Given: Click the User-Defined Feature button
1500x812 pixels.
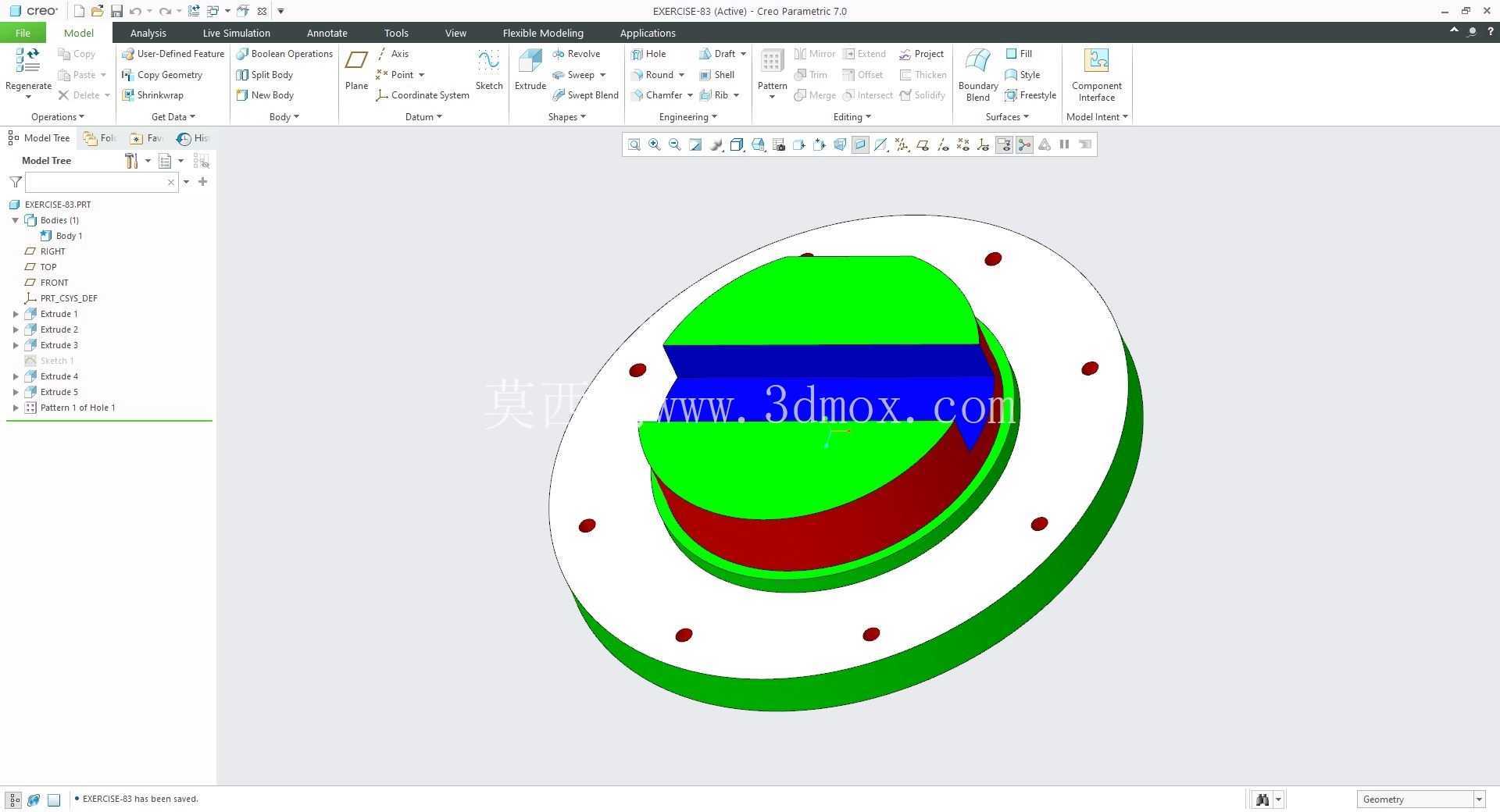Looking at the screenshot, I should [173, 54].
